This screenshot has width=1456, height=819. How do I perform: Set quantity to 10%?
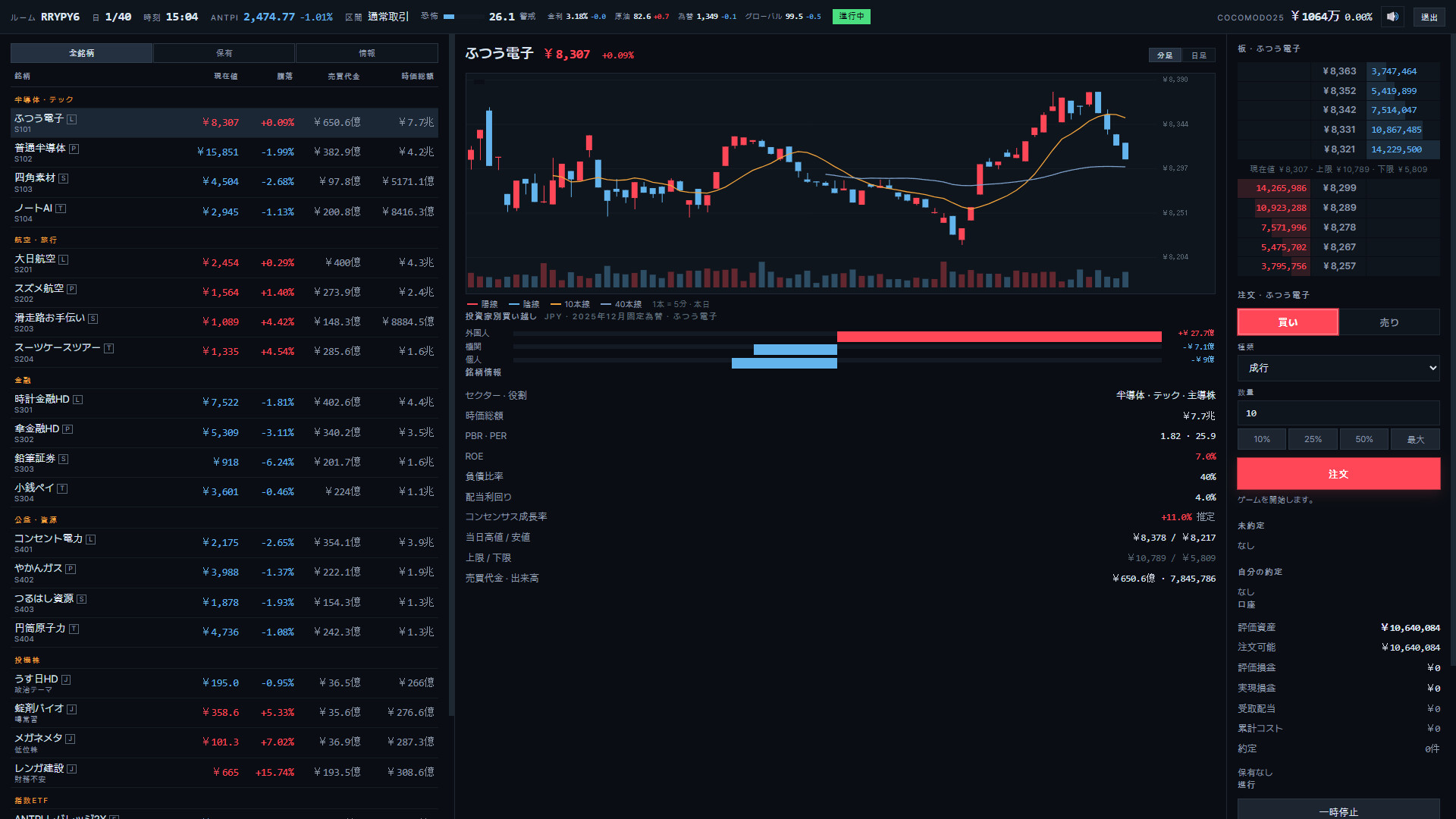1262,439
